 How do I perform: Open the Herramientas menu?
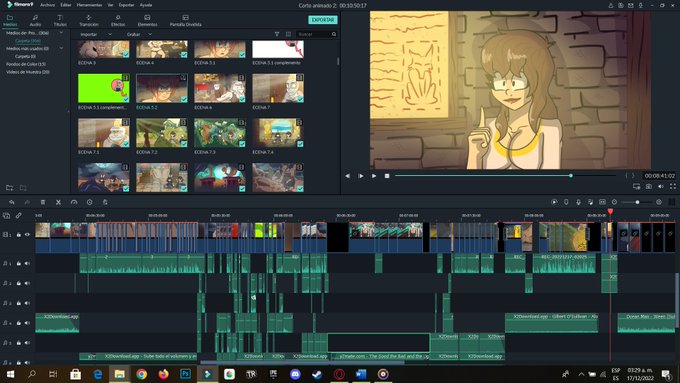[89, 5]
